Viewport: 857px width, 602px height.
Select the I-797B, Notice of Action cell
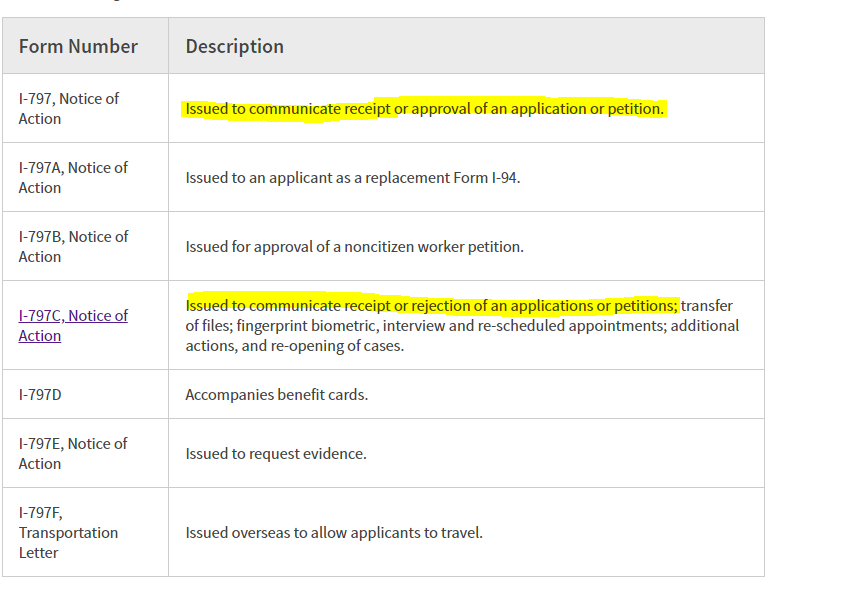click(x=85, y=246)
